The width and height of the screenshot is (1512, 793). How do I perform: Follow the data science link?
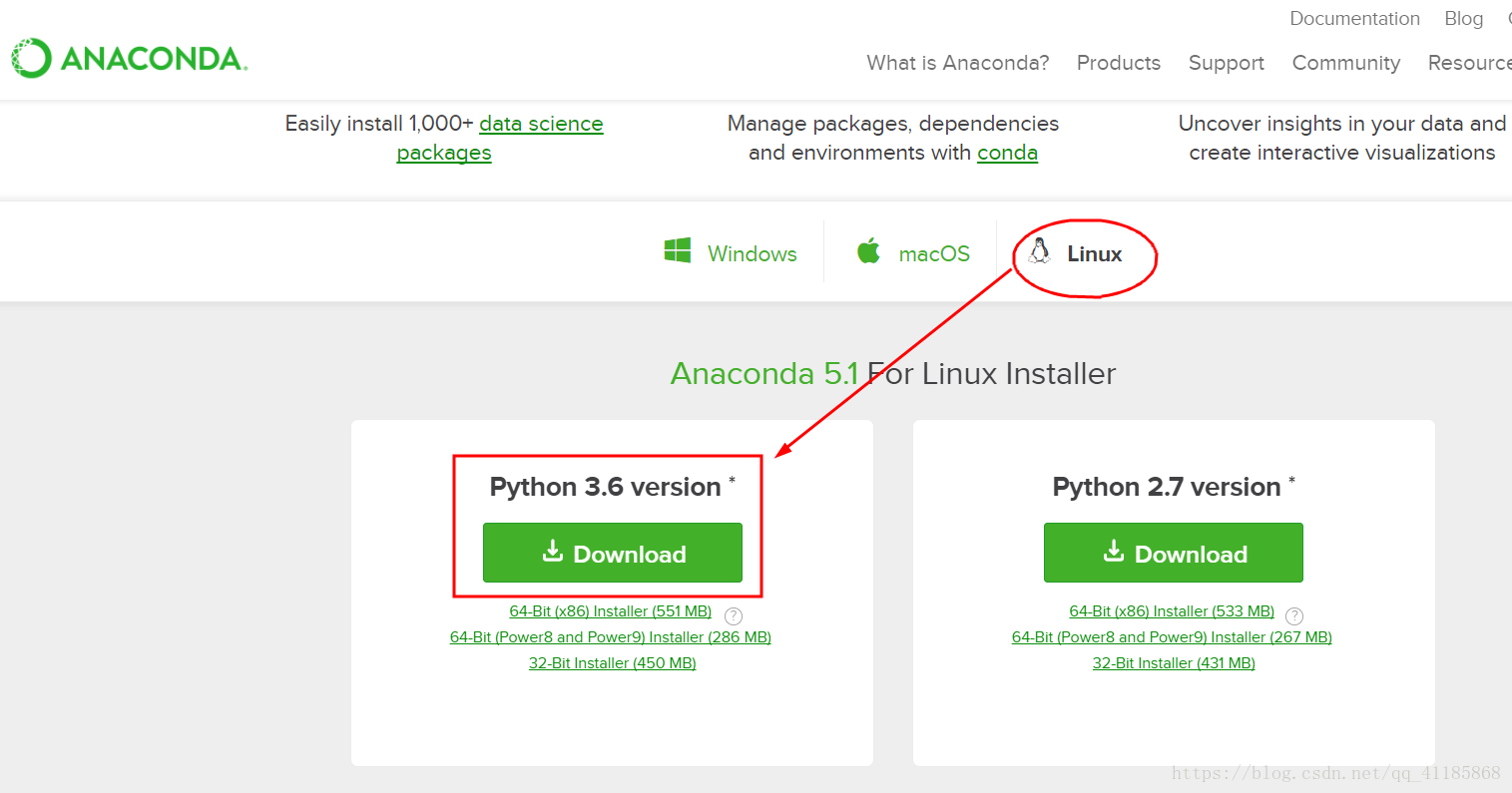tap(541, 124)
